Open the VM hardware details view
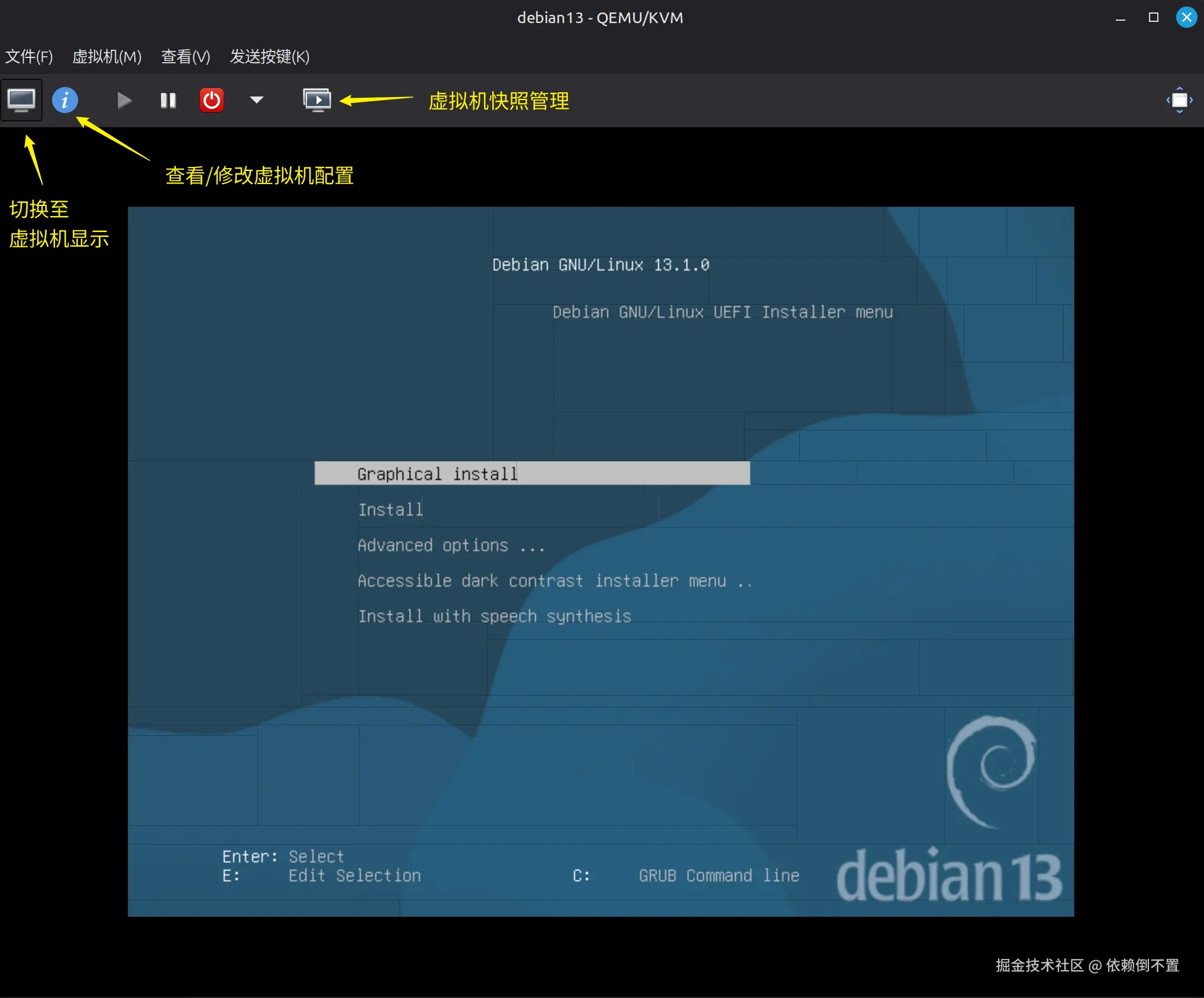 pos(65,100)
